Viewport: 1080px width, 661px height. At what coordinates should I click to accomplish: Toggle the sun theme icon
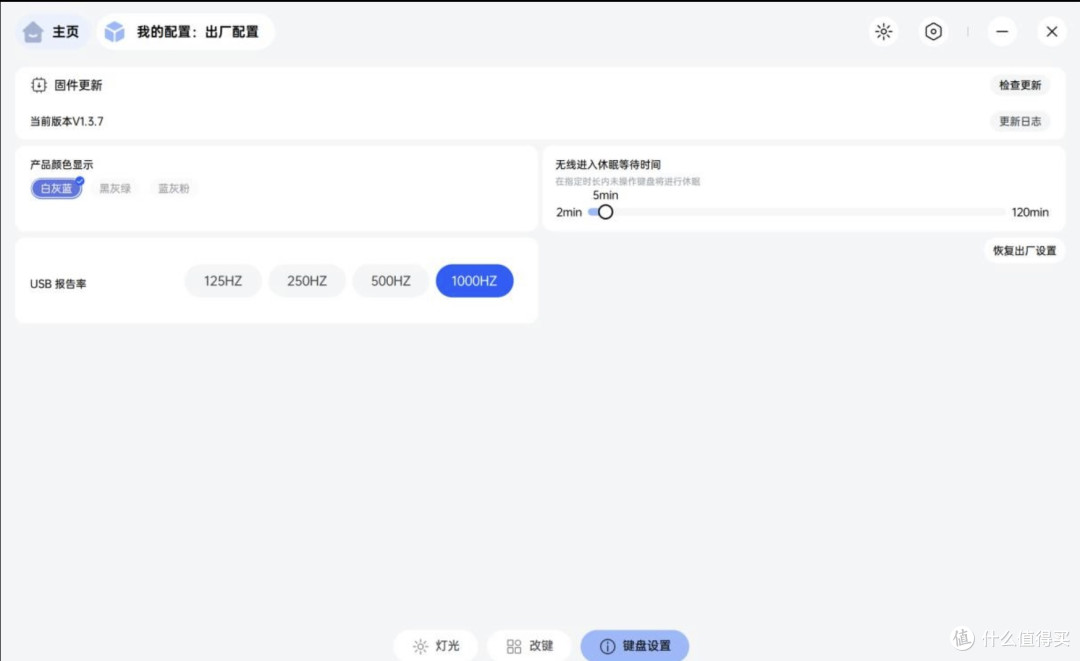coord(884,32)
